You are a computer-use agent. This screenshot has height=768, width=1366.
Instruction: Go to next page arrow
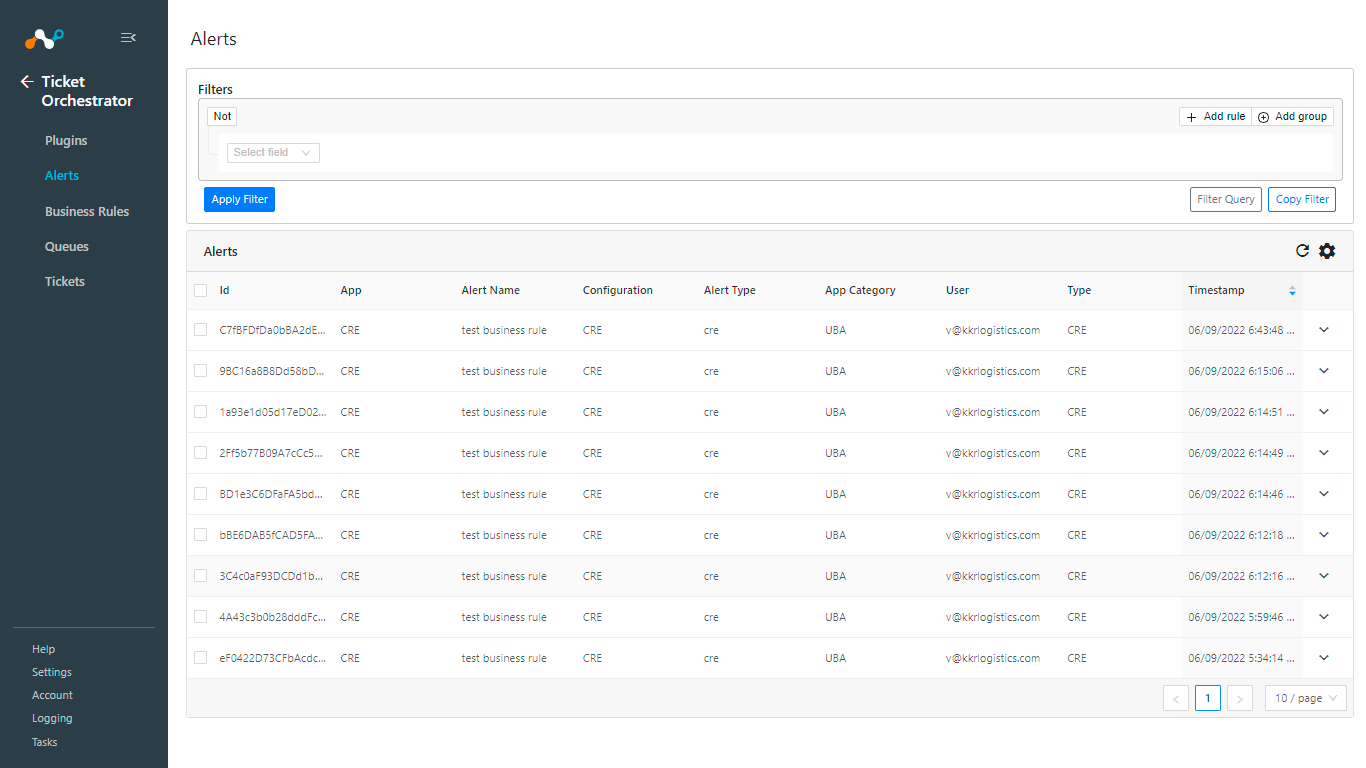pyautogui.click(x=1240, y=698)
